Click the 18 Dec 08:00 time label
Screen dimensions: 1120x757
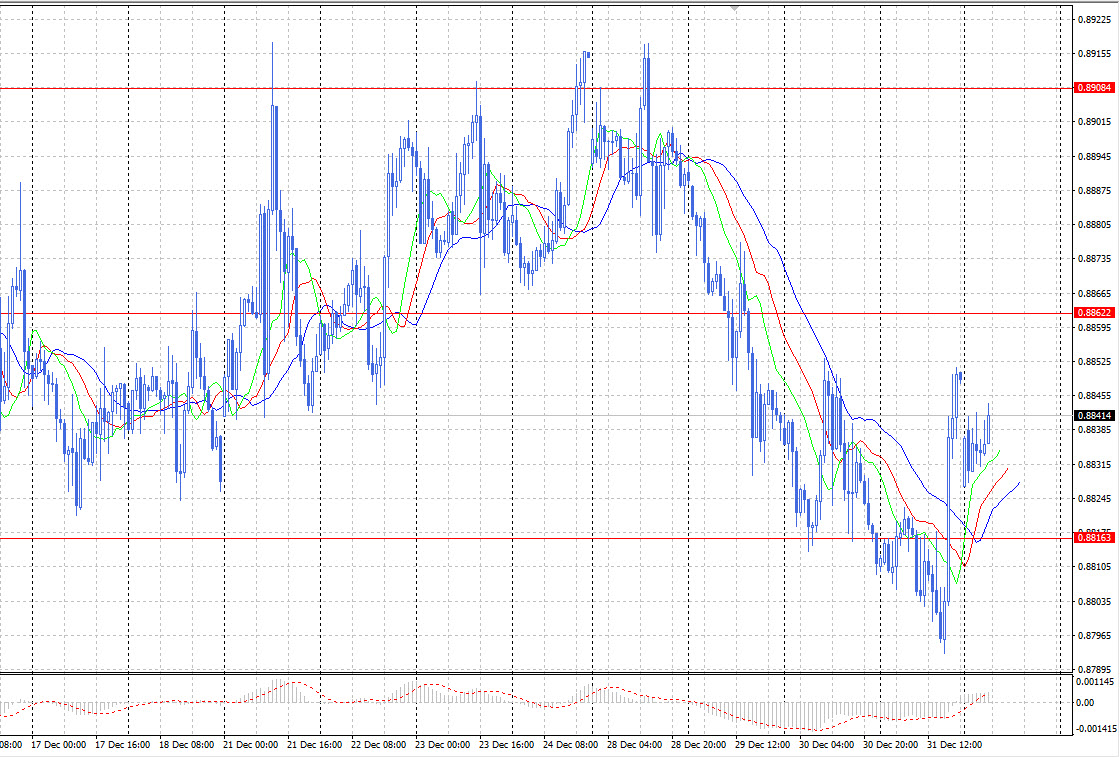coord(186,745)
